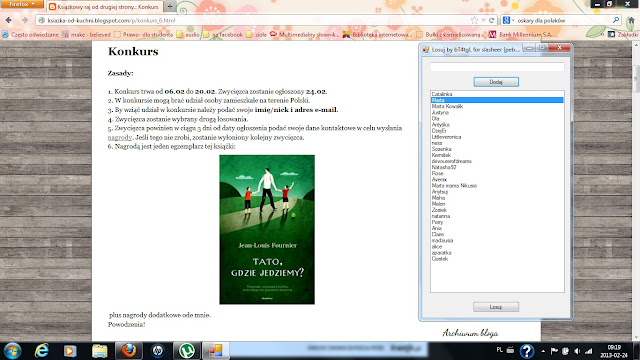Viewport: 640px width, 360px height.
Task: Select 'Ciastek' in the list
Action: (440, 259)
